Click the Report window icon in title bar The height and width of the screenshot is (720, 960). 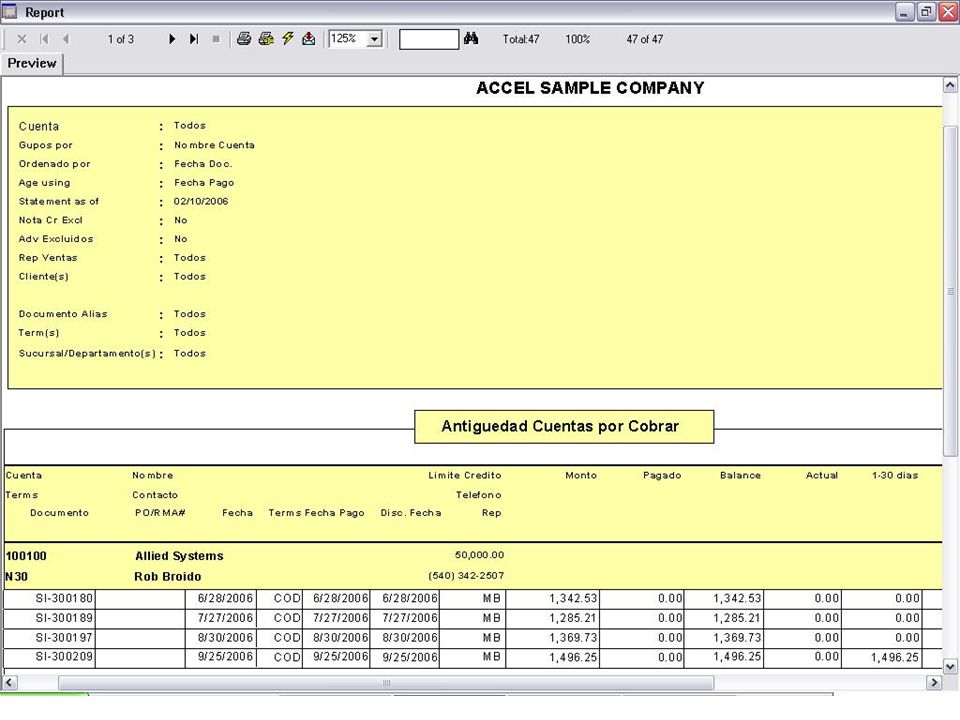click(x=10, y=12)
